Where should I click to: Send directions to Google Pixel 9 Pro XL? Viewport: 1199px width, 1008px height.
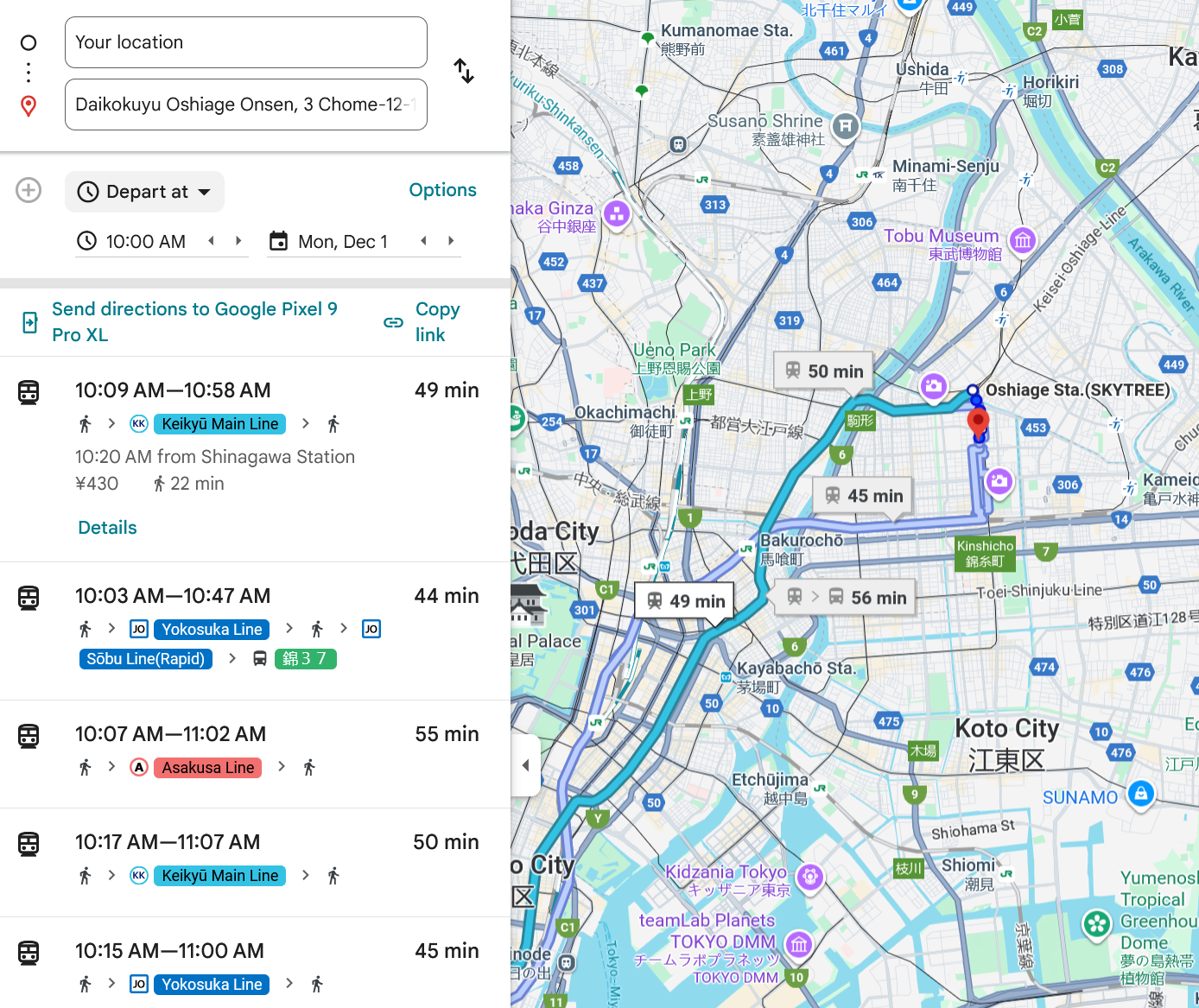point(194,322)
